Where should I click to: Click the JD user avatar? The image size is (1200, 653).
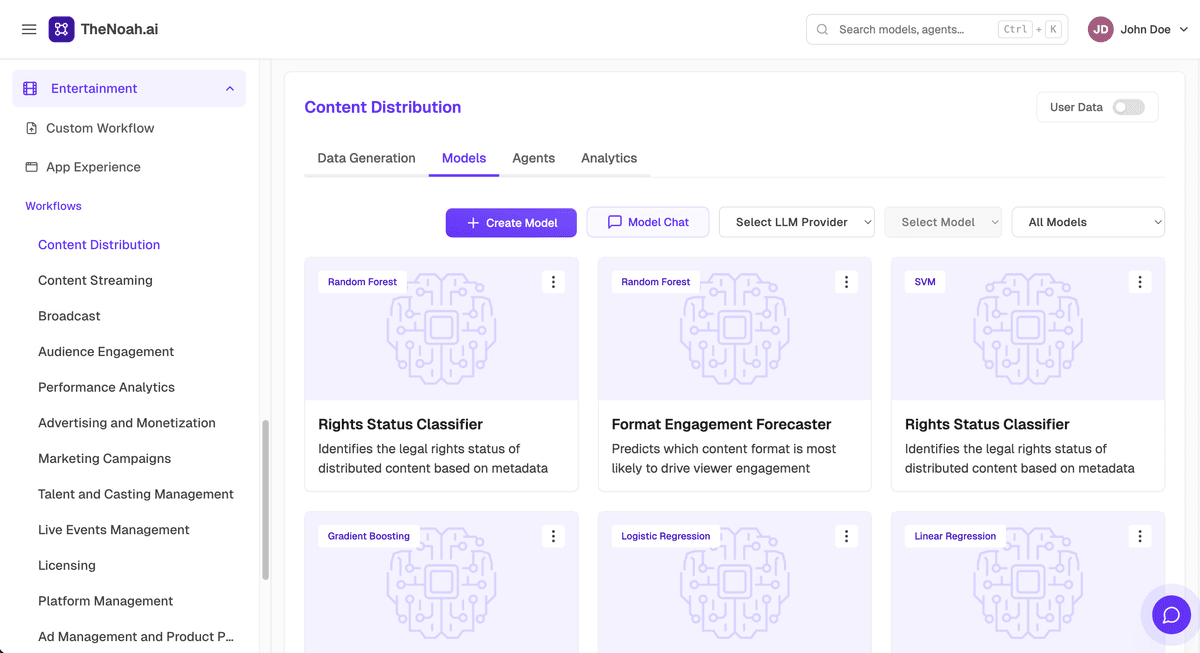tap(1101, 30)
